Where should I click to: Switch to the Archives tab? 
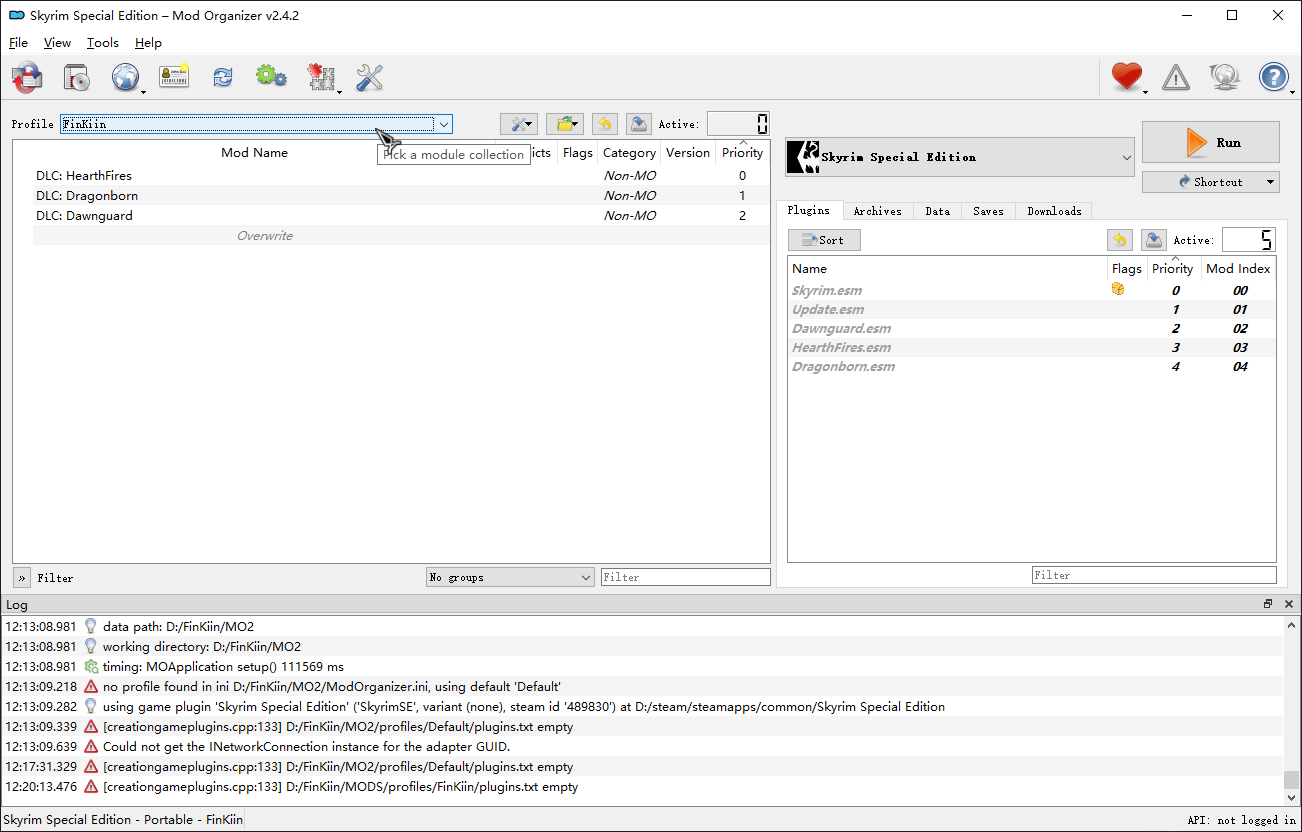(x=877, y=211)
